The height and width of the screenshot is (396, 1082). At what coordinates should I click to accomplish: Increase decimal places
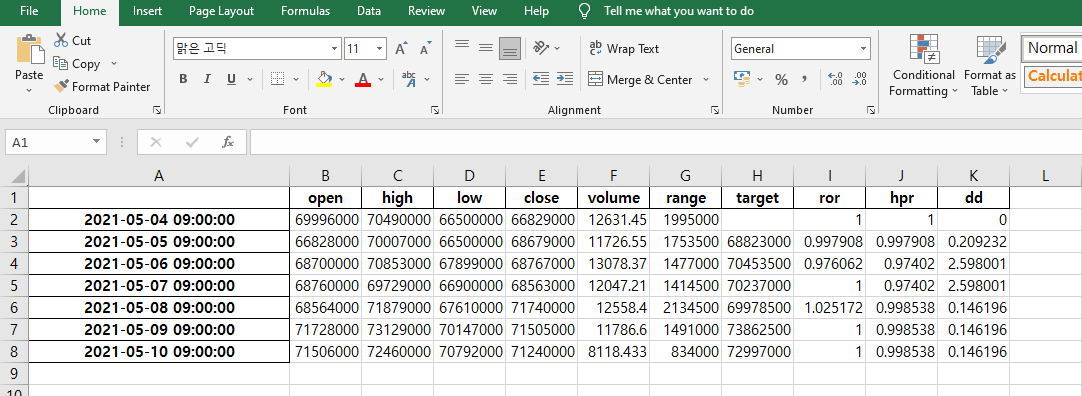coord(835,79)
